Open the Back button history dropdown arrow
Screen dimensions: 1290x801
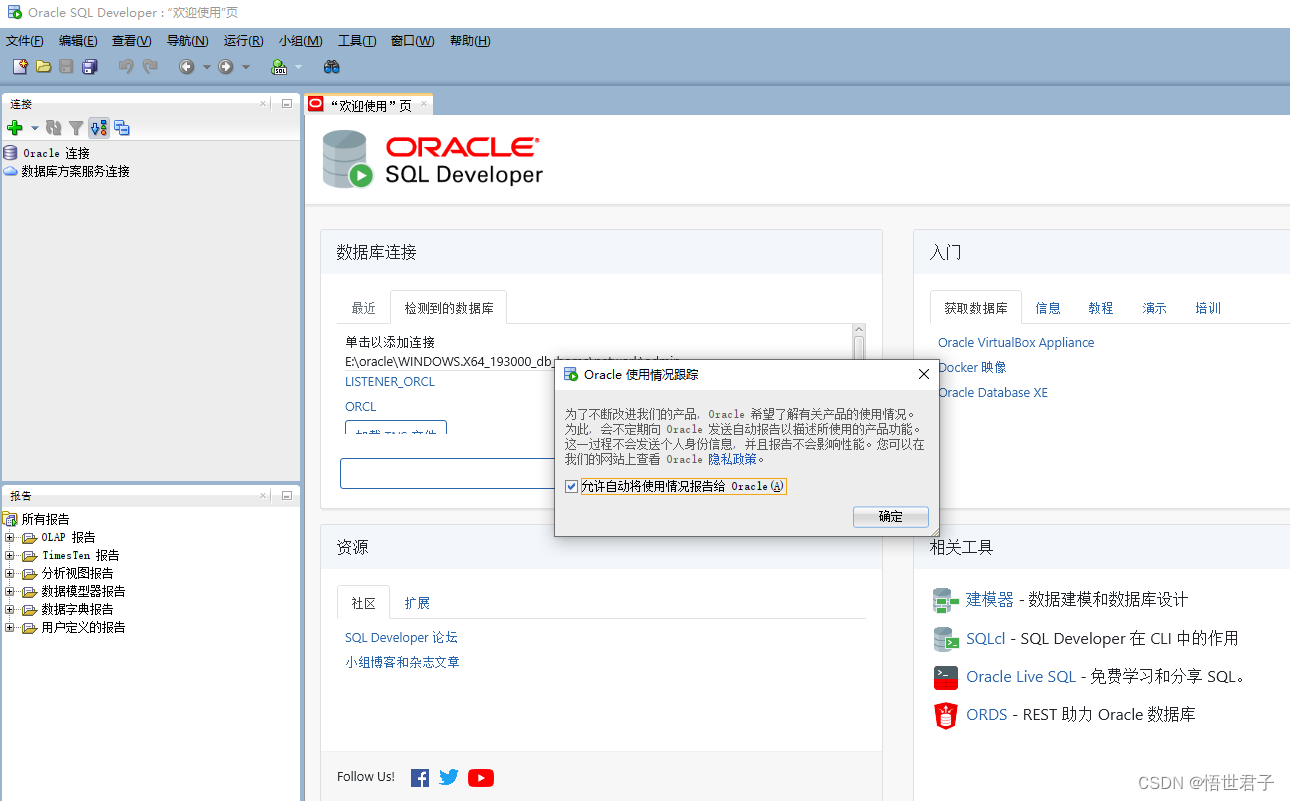tap(206, 67)
